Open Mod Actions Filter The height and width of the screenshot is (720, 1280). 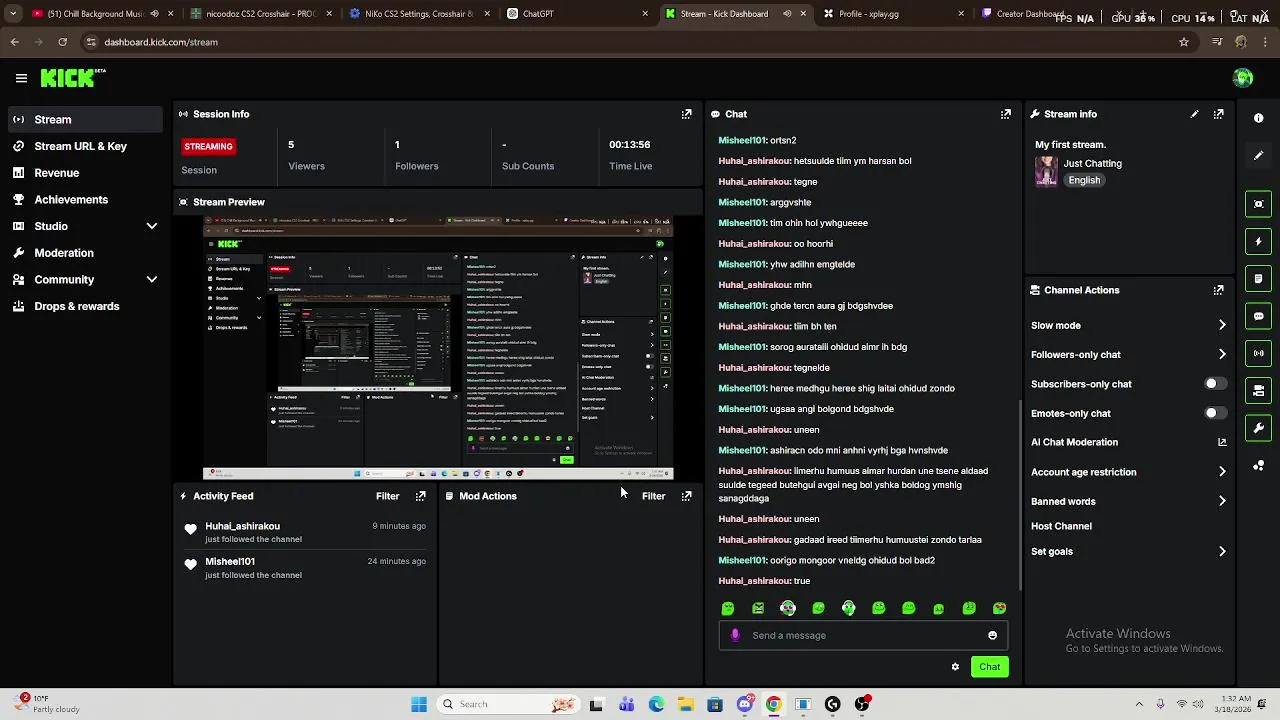(653, 496)
